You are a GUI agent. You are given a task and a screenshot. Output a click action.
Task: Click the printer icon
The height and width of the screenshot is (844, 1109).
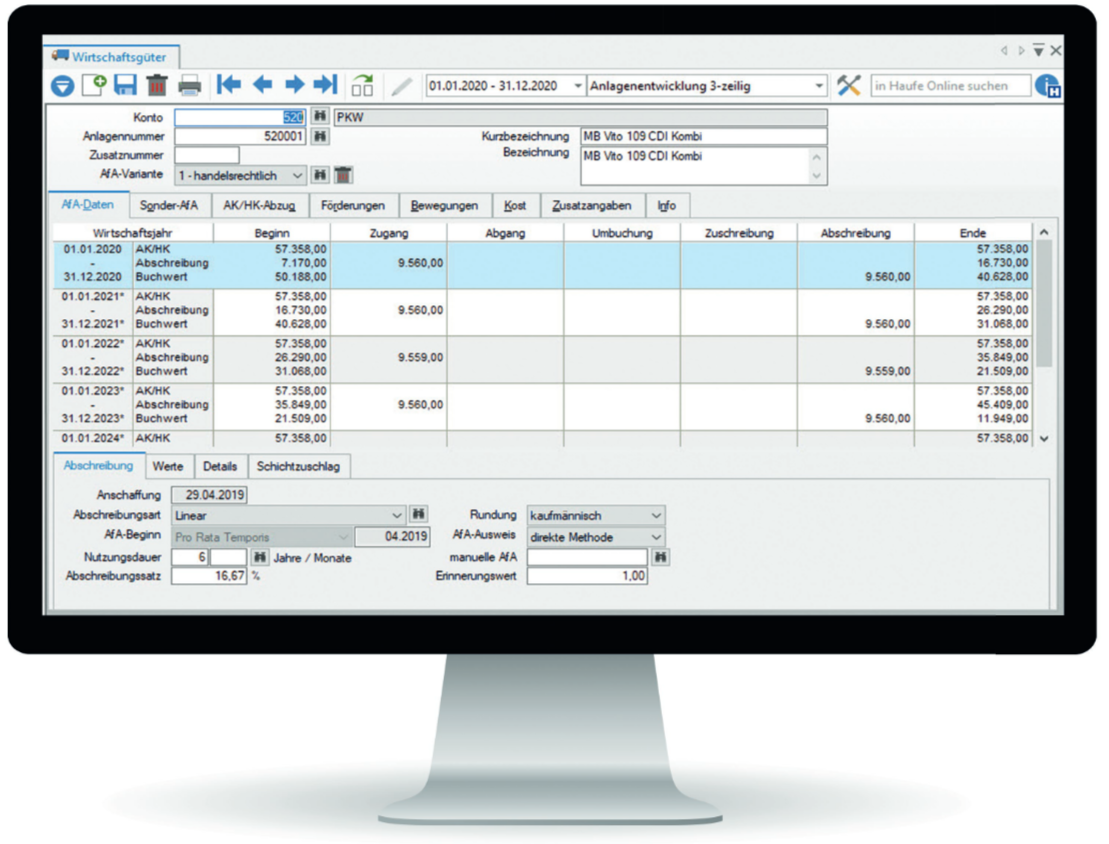click(190, 86)
